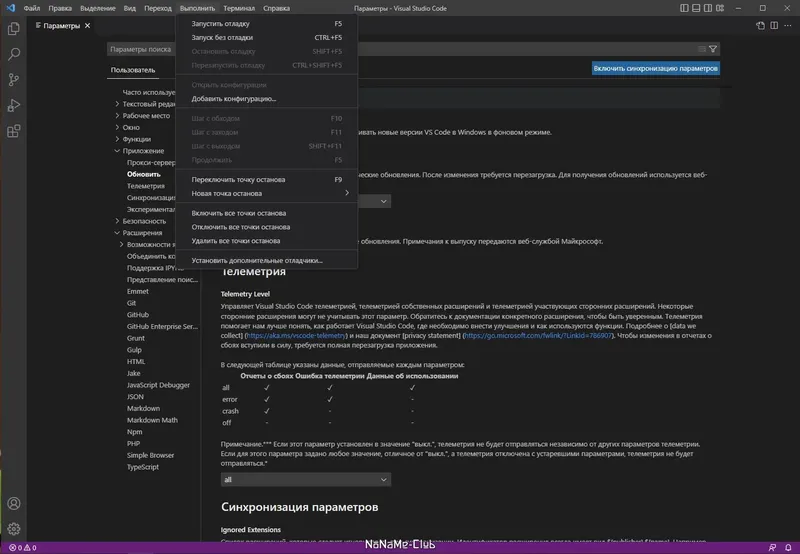The width and height of the screenshot is (800, 554).
Task: Open the Search view in activity bar
Action: [x=14, y=54]
